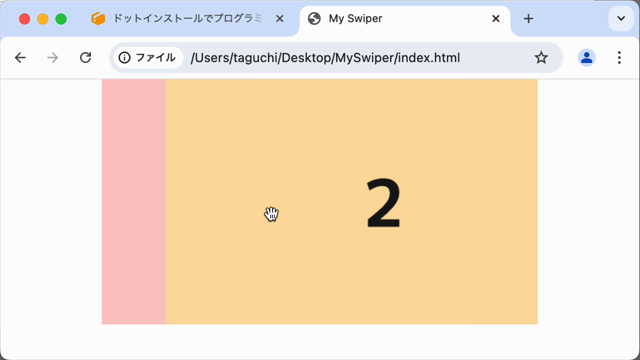Focus the address bar URL text
The width and height of the screenshot is (640, 360).
coord(325,58)
